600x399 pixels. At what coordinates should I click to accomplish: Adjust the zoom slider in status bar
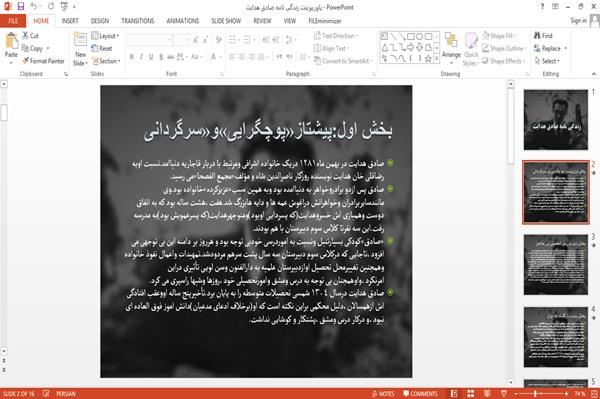click(535, 393)
